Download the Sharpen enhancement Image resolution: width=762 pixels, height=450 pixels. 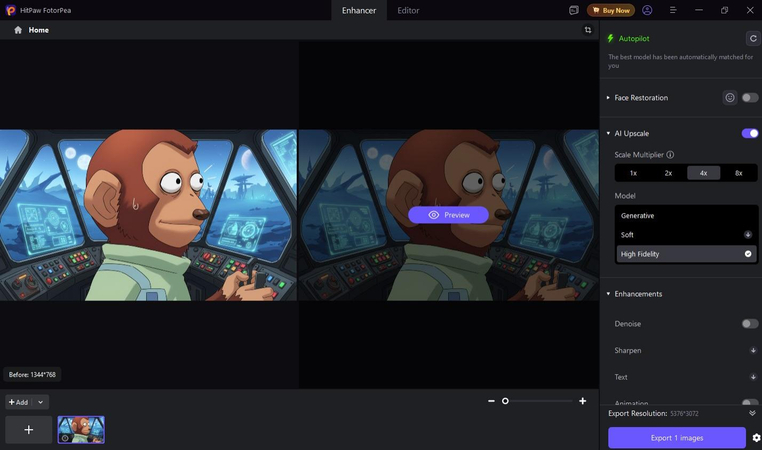pyautogui.click(x=753, y=350)
